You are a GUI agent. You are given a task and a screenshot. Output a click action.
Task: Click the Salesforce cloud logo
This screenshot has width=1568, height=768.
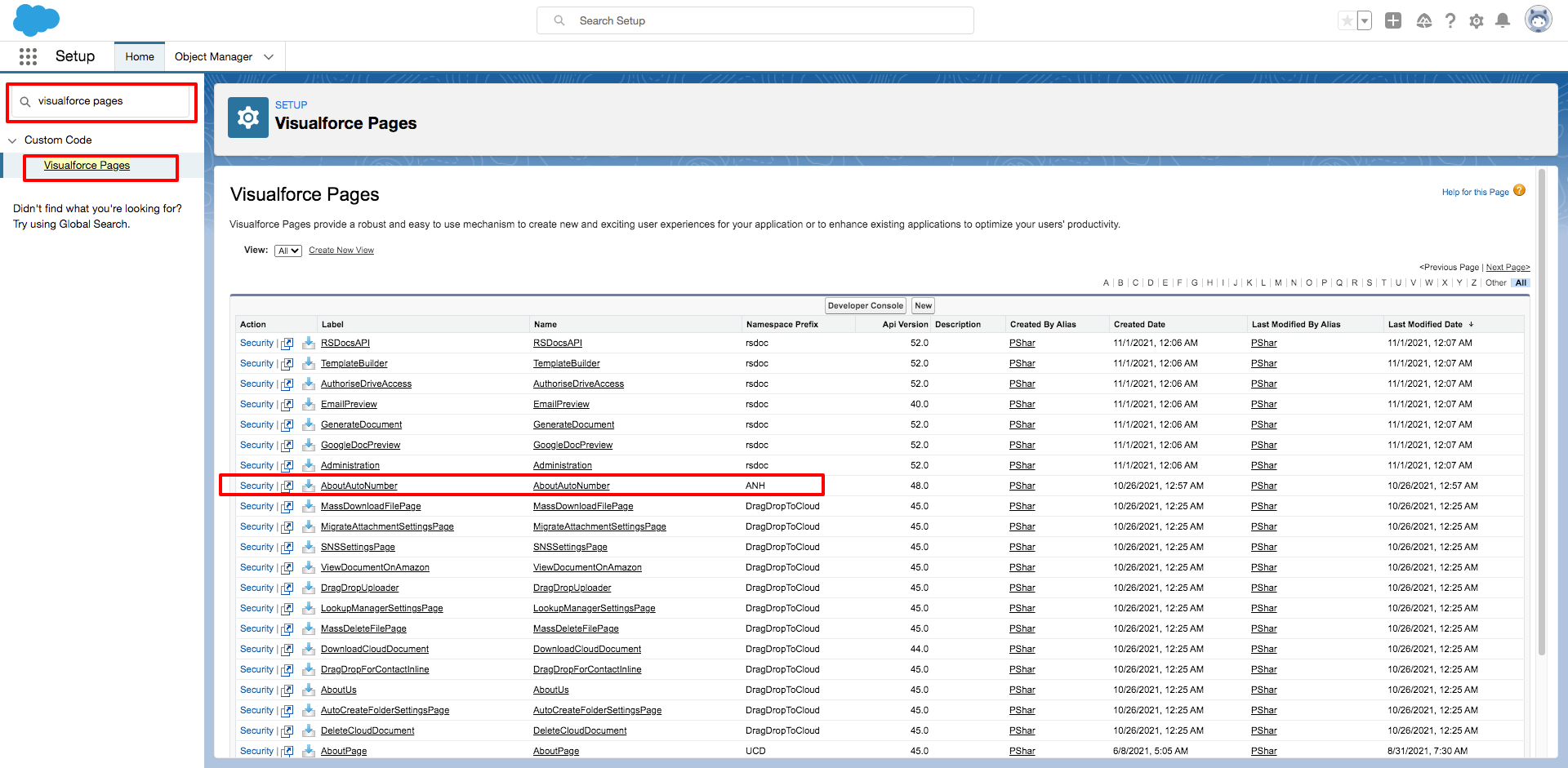click(x=37, y=20)
